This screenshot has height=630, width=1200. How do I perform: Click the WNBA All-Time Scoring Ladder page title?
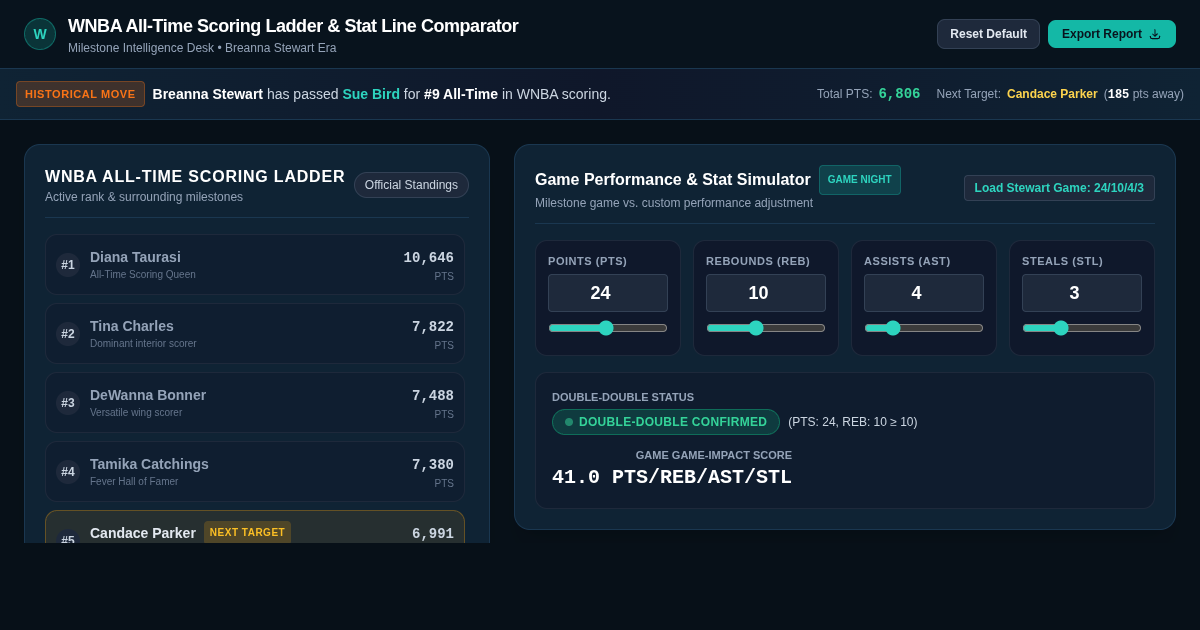293,26
